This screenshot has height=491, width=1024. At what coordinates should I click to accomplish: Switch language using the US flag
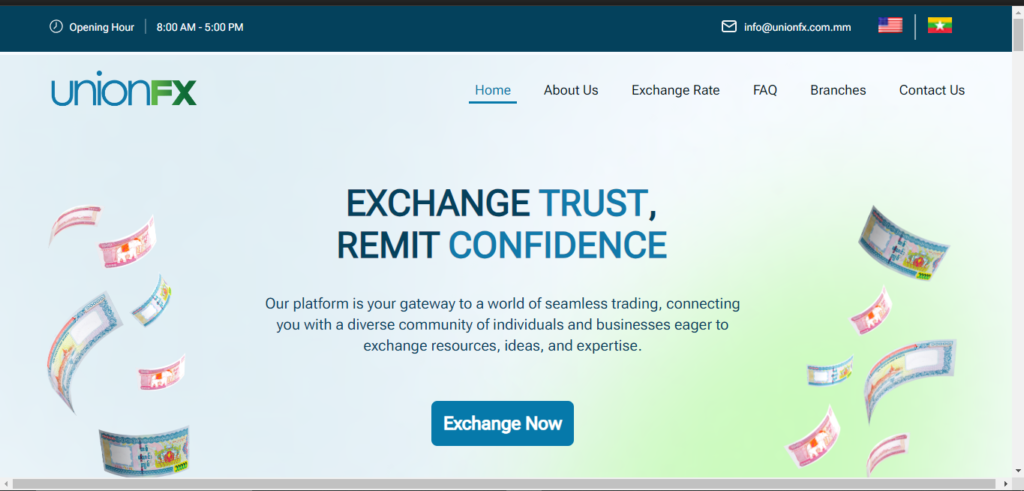coord(890,26)
